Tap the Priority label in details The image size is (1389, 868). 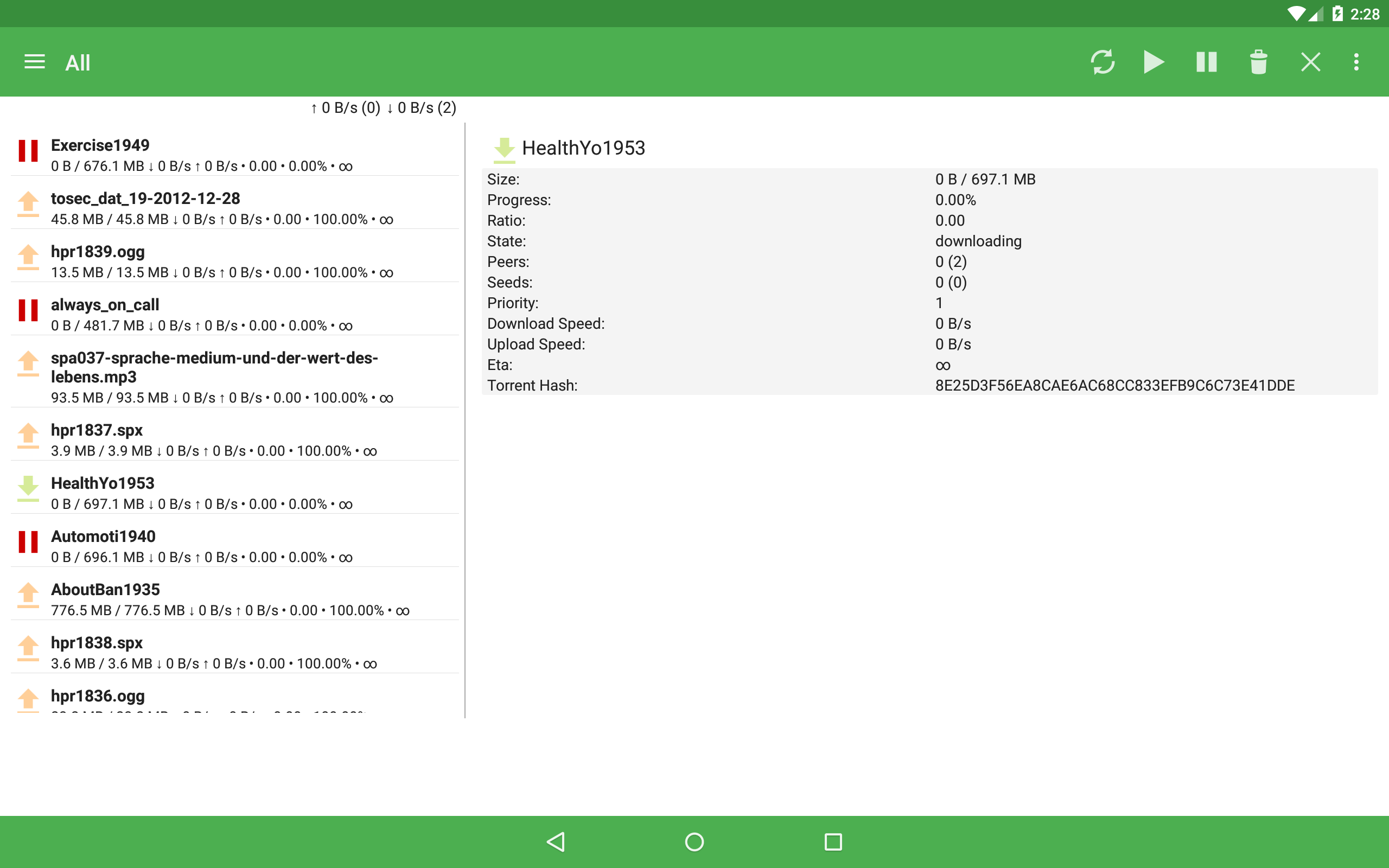[x=513, y=303]
